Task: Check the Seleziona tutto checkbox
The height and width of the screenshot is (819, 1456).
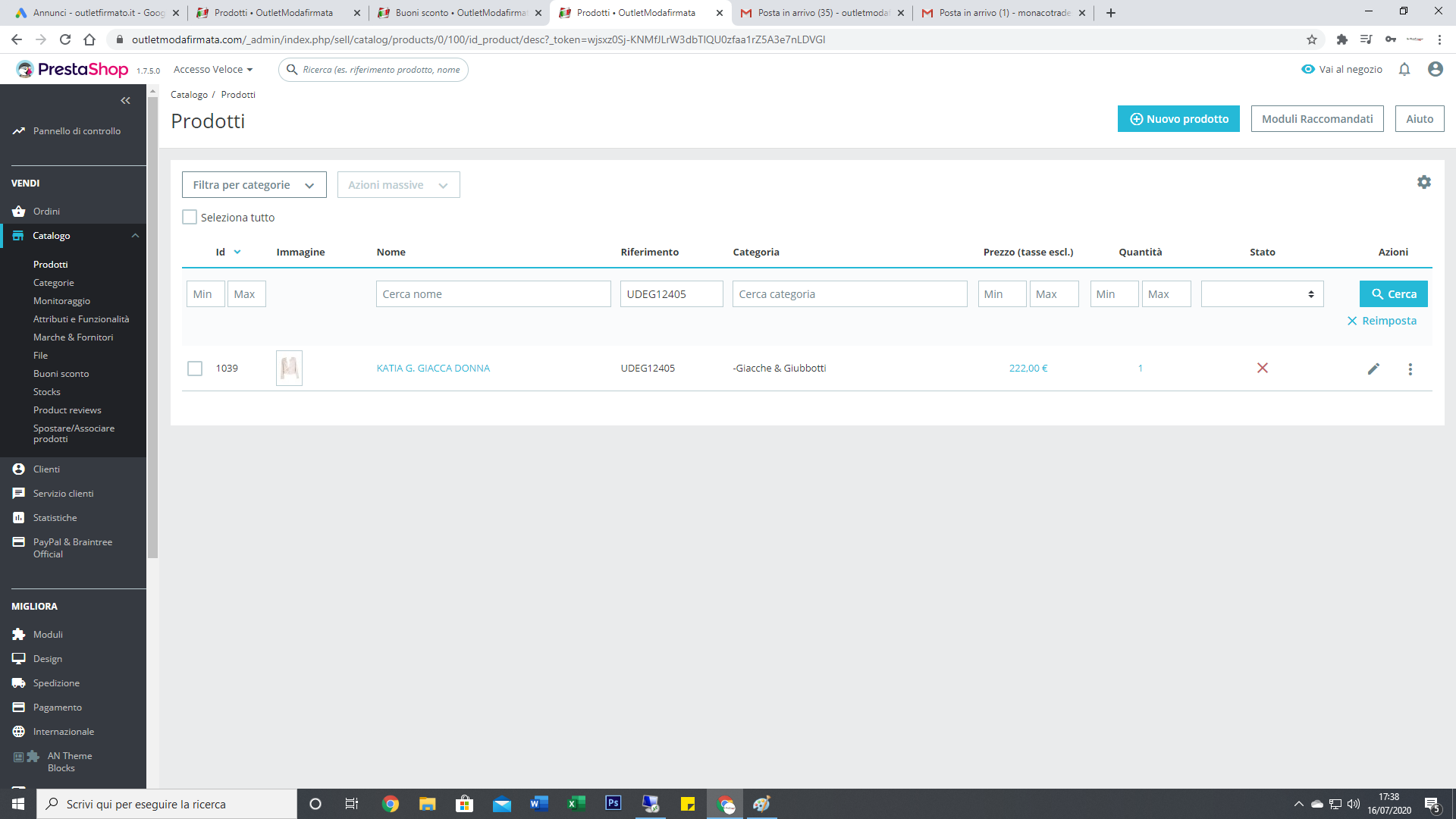Action: click(190, 217)
